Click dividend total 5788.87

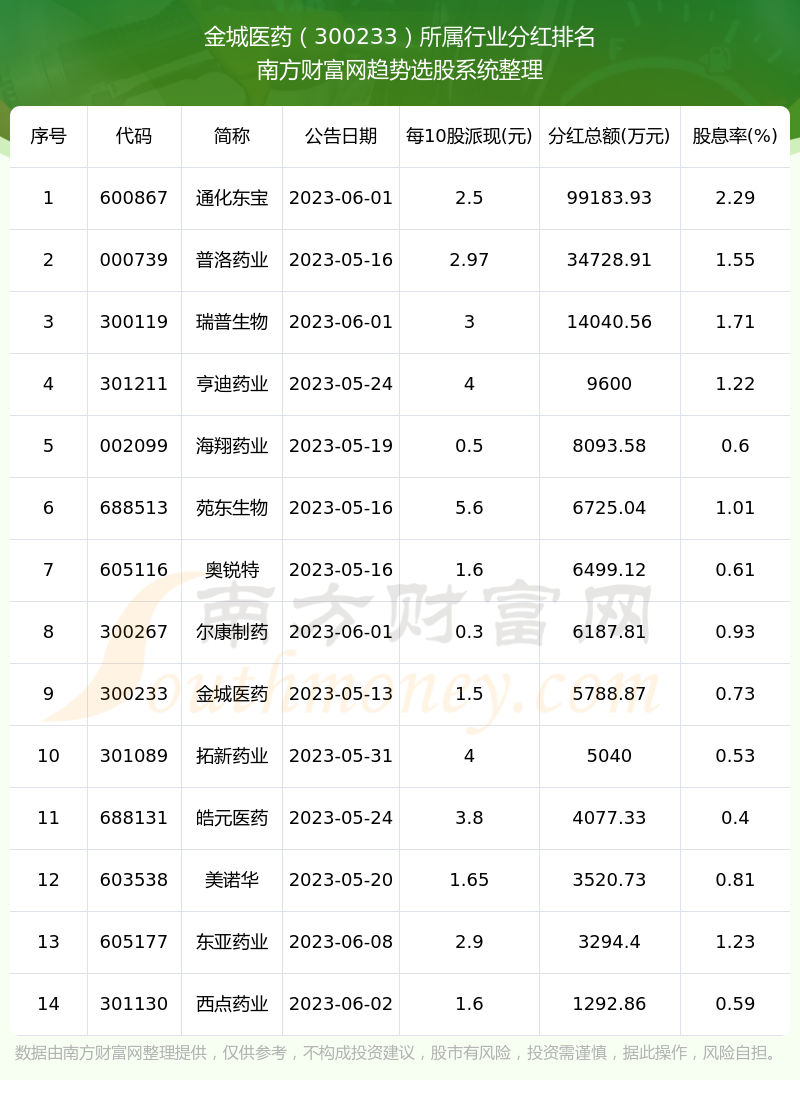[x=609, y=694]
